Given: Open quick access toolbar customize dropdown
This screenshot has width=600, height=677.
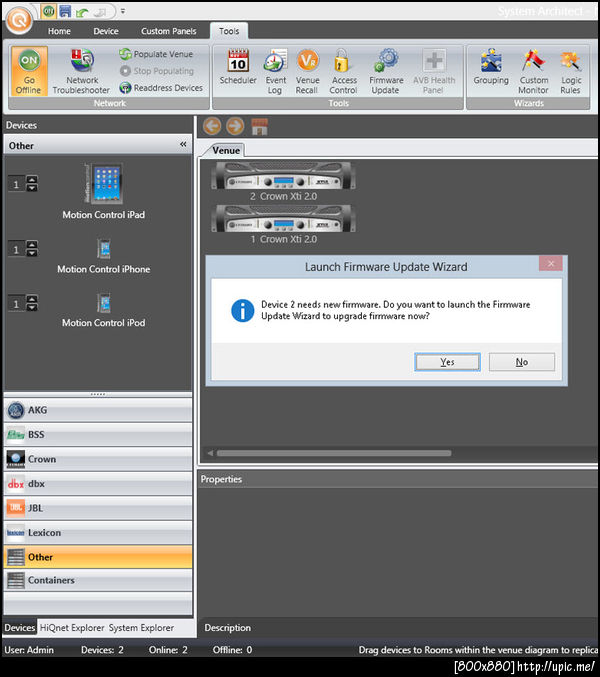Looking at the screenshot, I should [x=123, y=11].
